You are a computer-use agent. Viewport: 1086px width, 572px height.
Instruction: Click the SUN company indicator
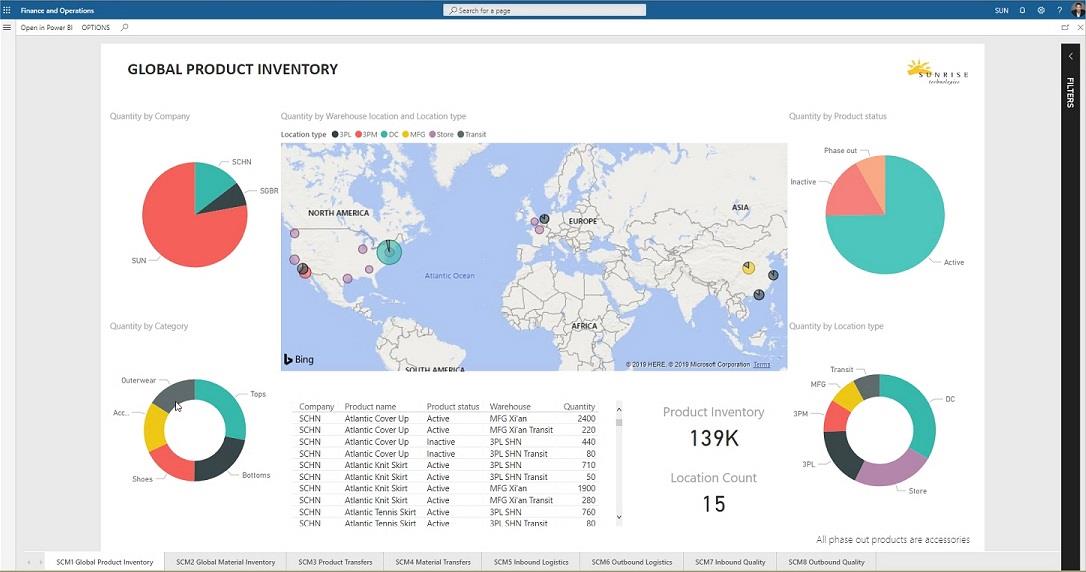click(1002, 10)
